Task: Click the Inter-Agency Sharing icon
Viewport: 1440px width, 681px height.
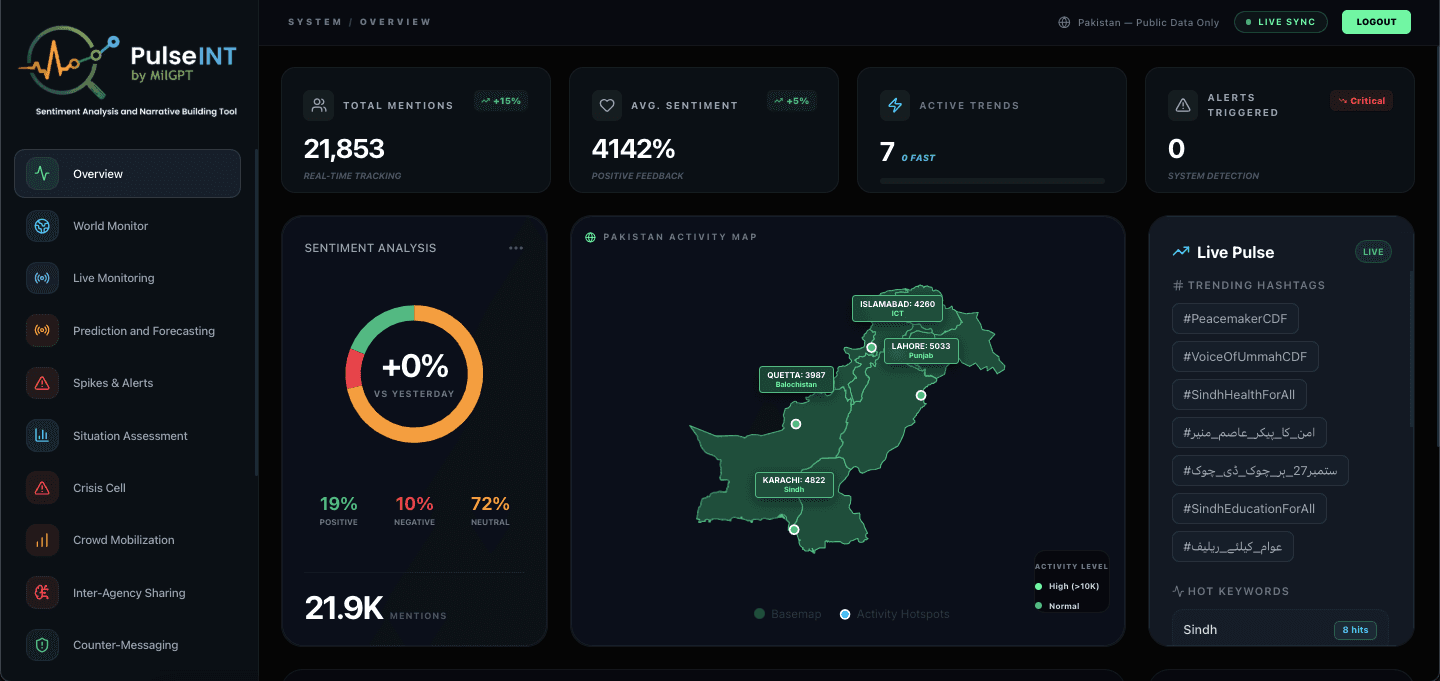Action: point(42,593)
